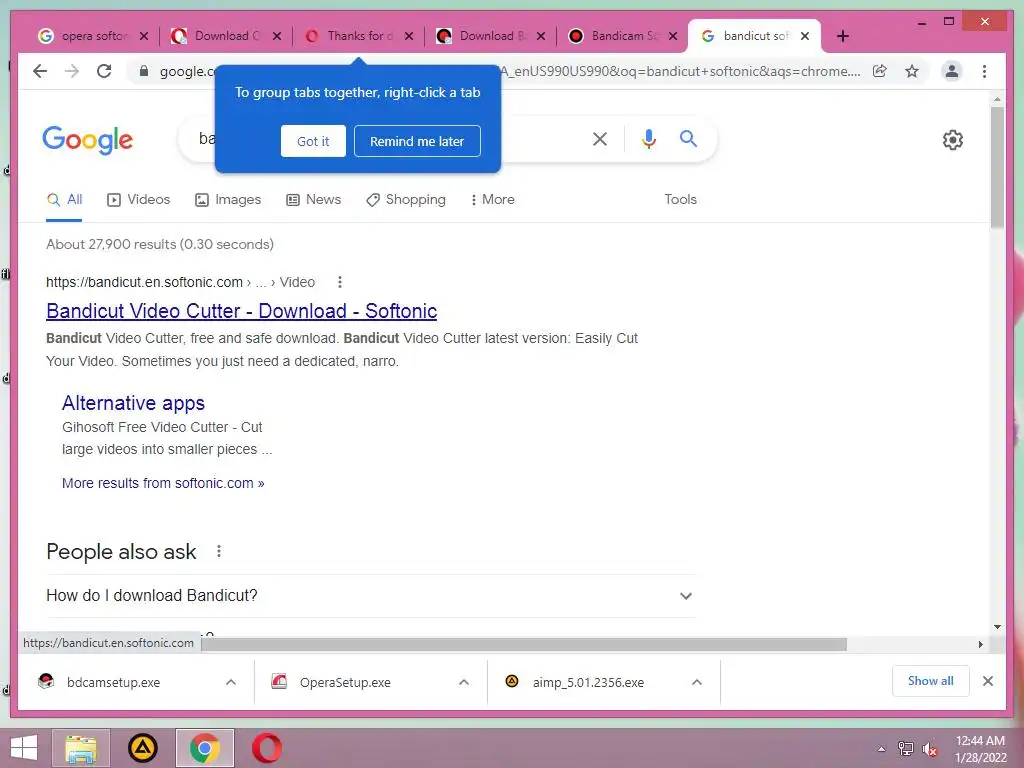Select the Videos search filter

point(138,199)
